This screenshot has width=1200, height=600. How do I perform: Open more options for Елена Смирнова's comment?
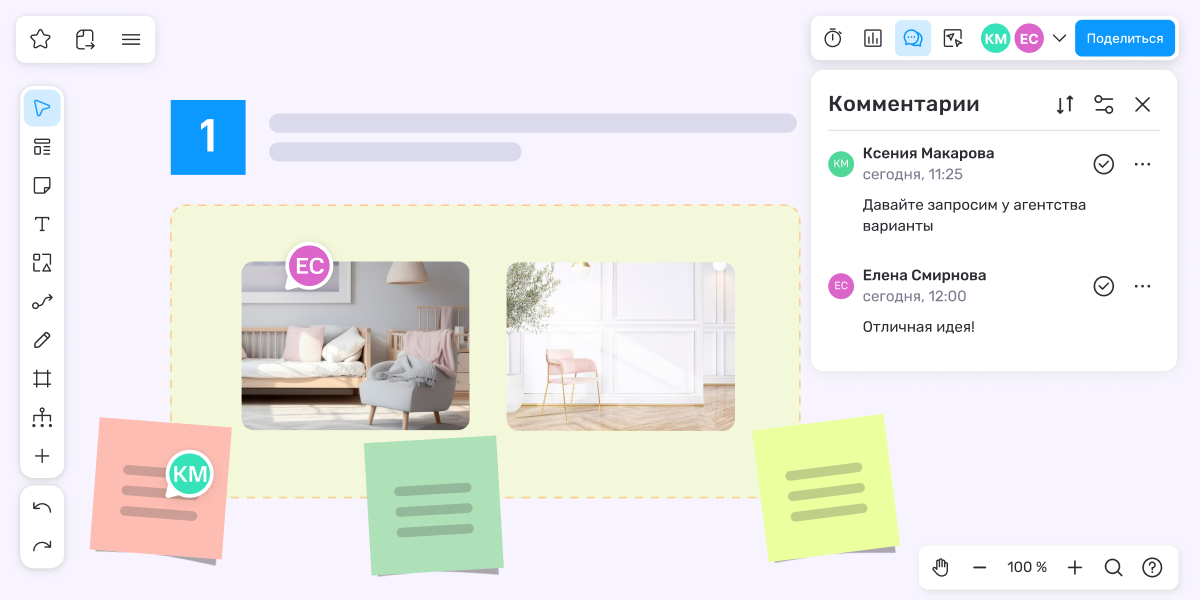pos(1143,286)
